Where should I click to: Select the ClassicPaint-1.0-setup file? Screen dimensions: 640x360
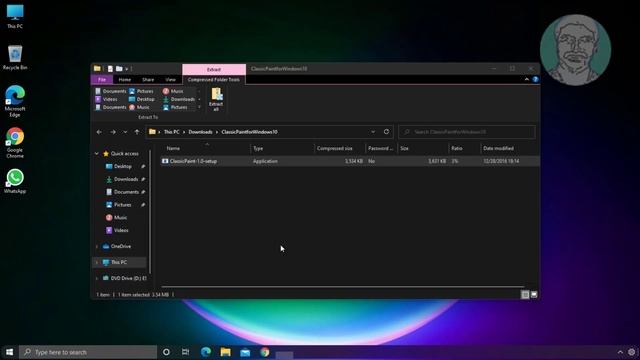(x=350, y=161)
